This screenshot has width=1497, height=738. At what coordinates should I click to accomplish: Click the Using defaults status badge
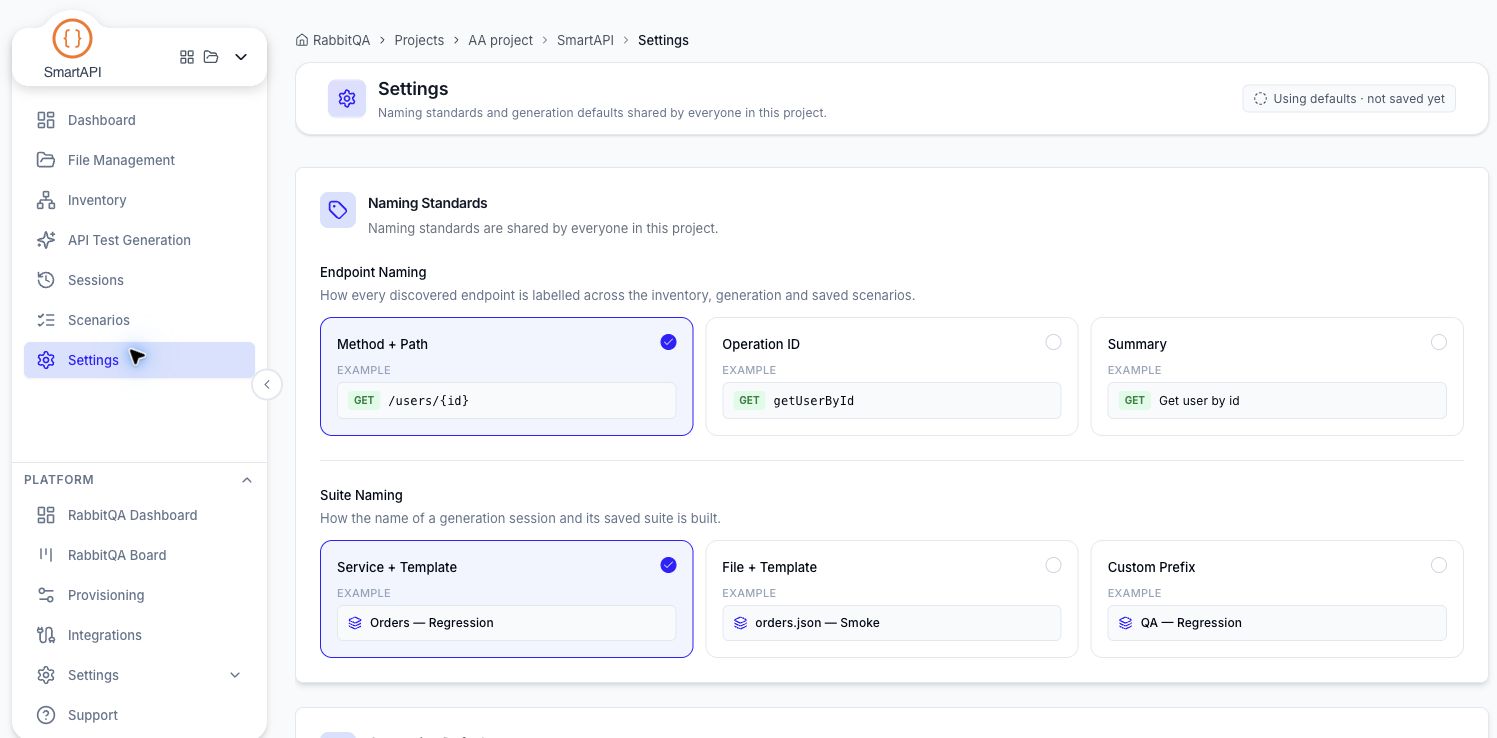pyautogui.click(x=1350, y=98)
